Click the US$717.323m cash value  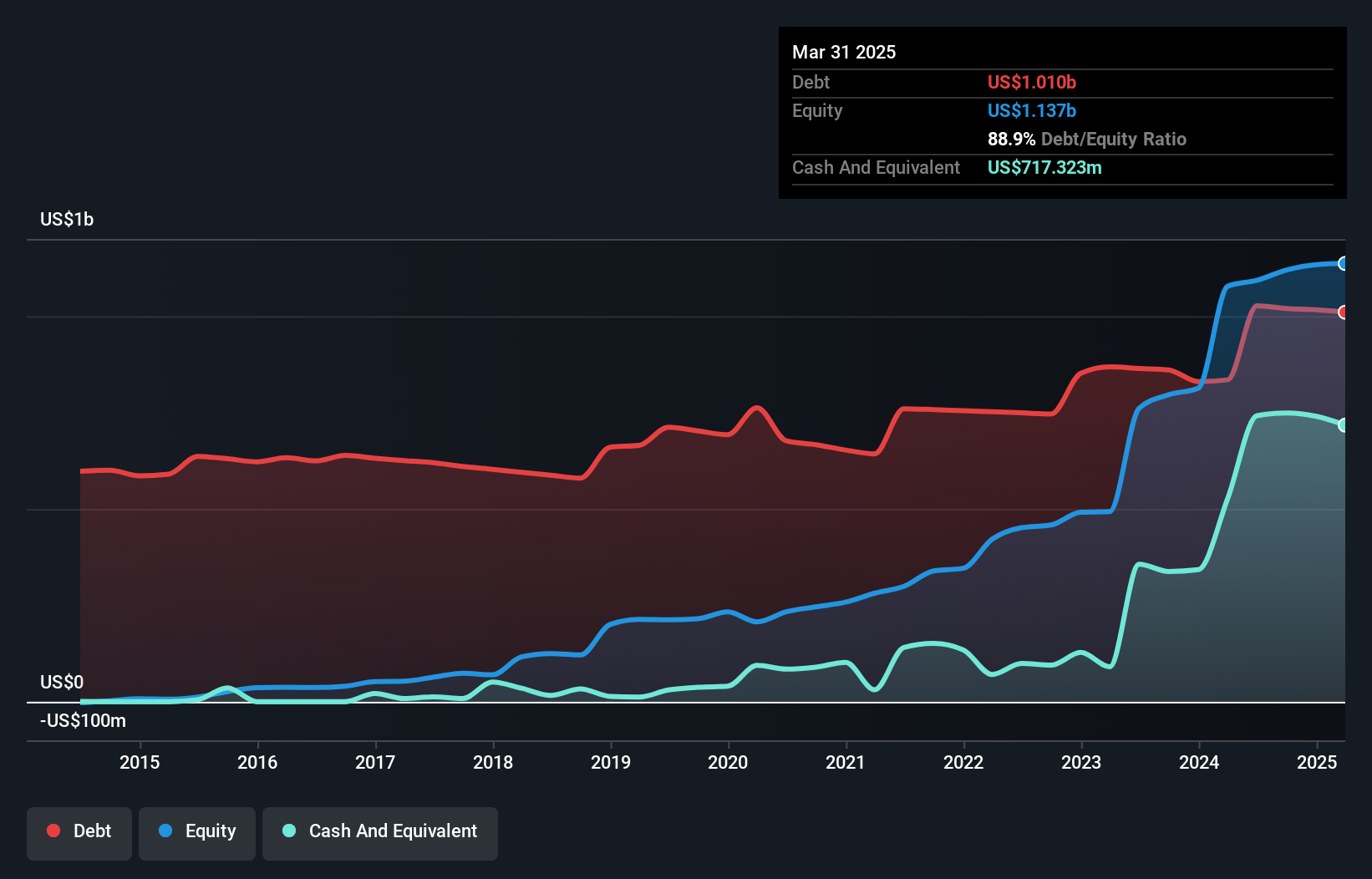pos(1044,167)
